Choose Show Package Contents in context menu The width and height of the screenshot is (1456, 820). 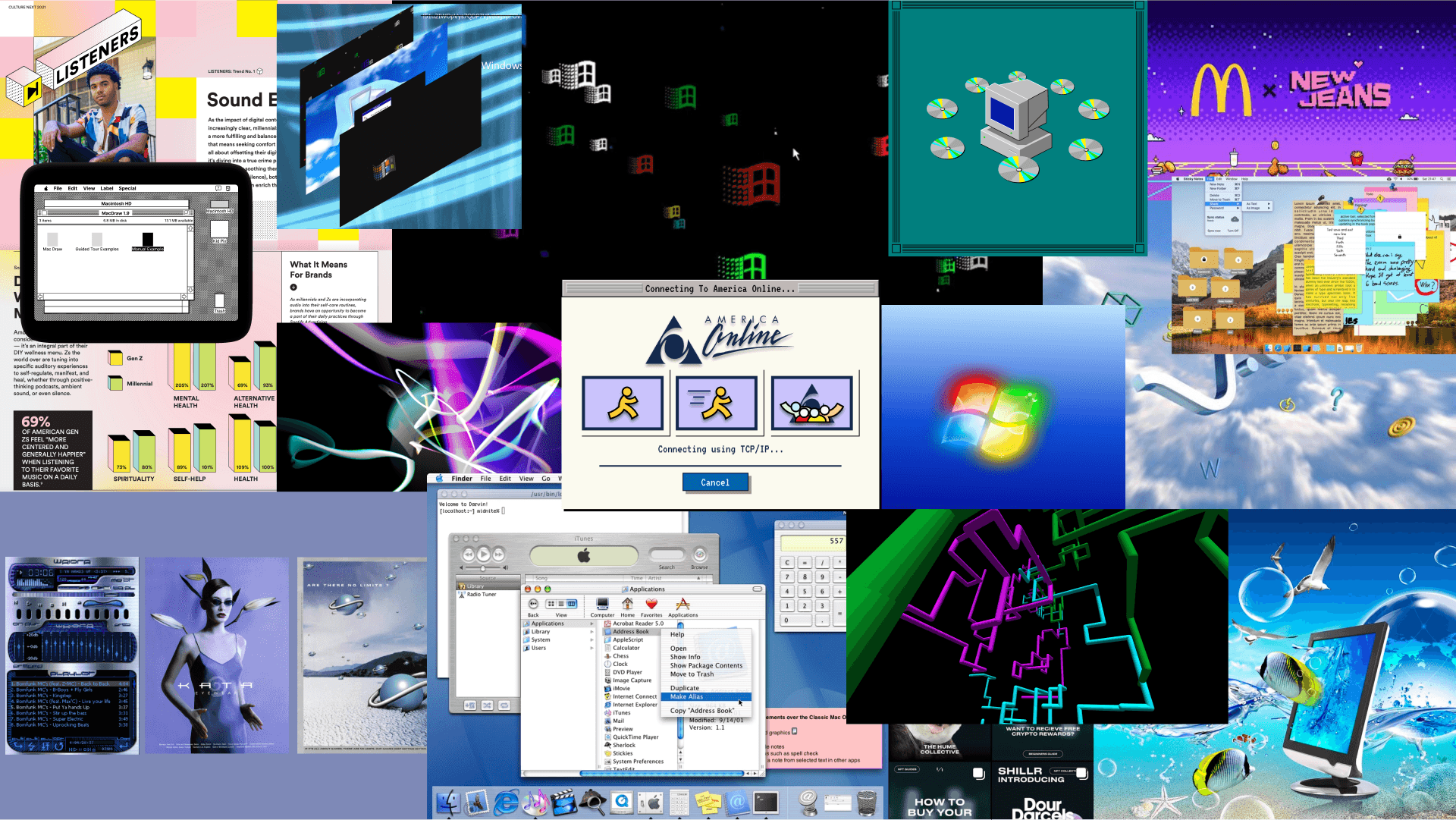(706, 665)
